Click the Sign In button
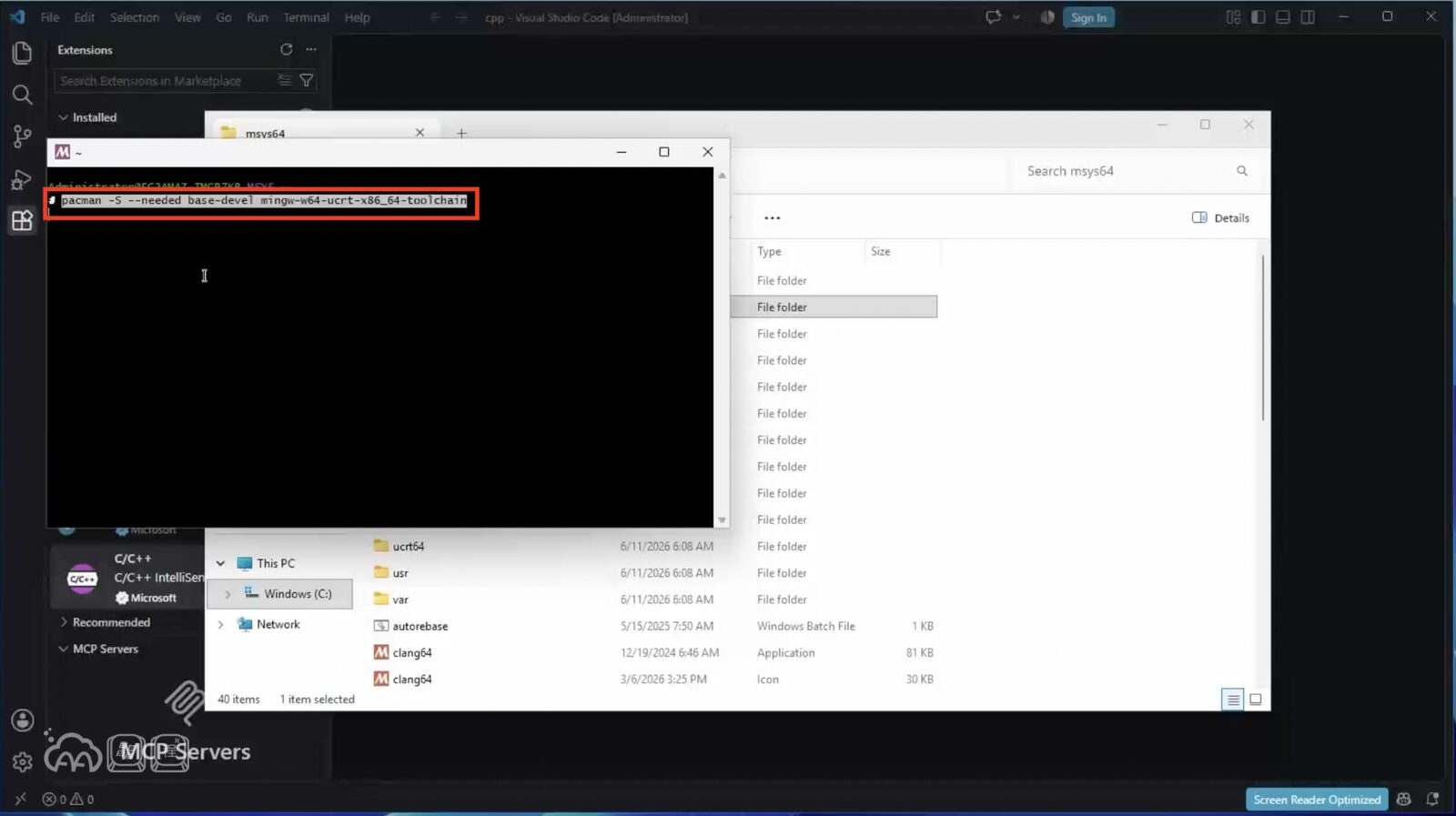Screen dimensions: 1456x816 (1088, 17)
